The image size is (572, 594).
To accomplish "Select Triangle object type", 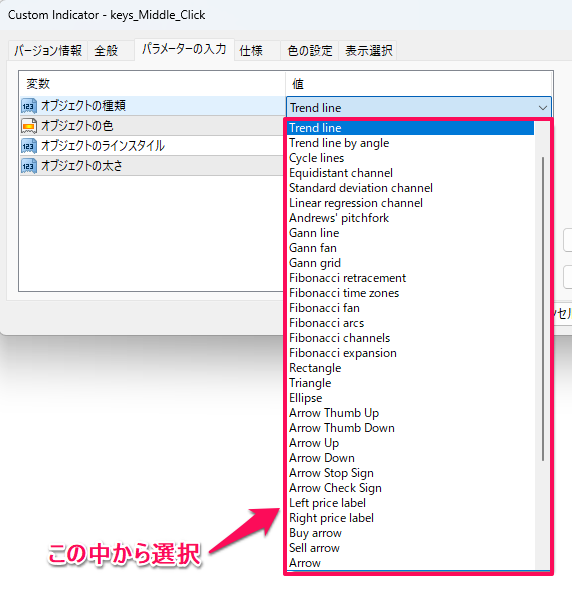I will tap(410, 383).
